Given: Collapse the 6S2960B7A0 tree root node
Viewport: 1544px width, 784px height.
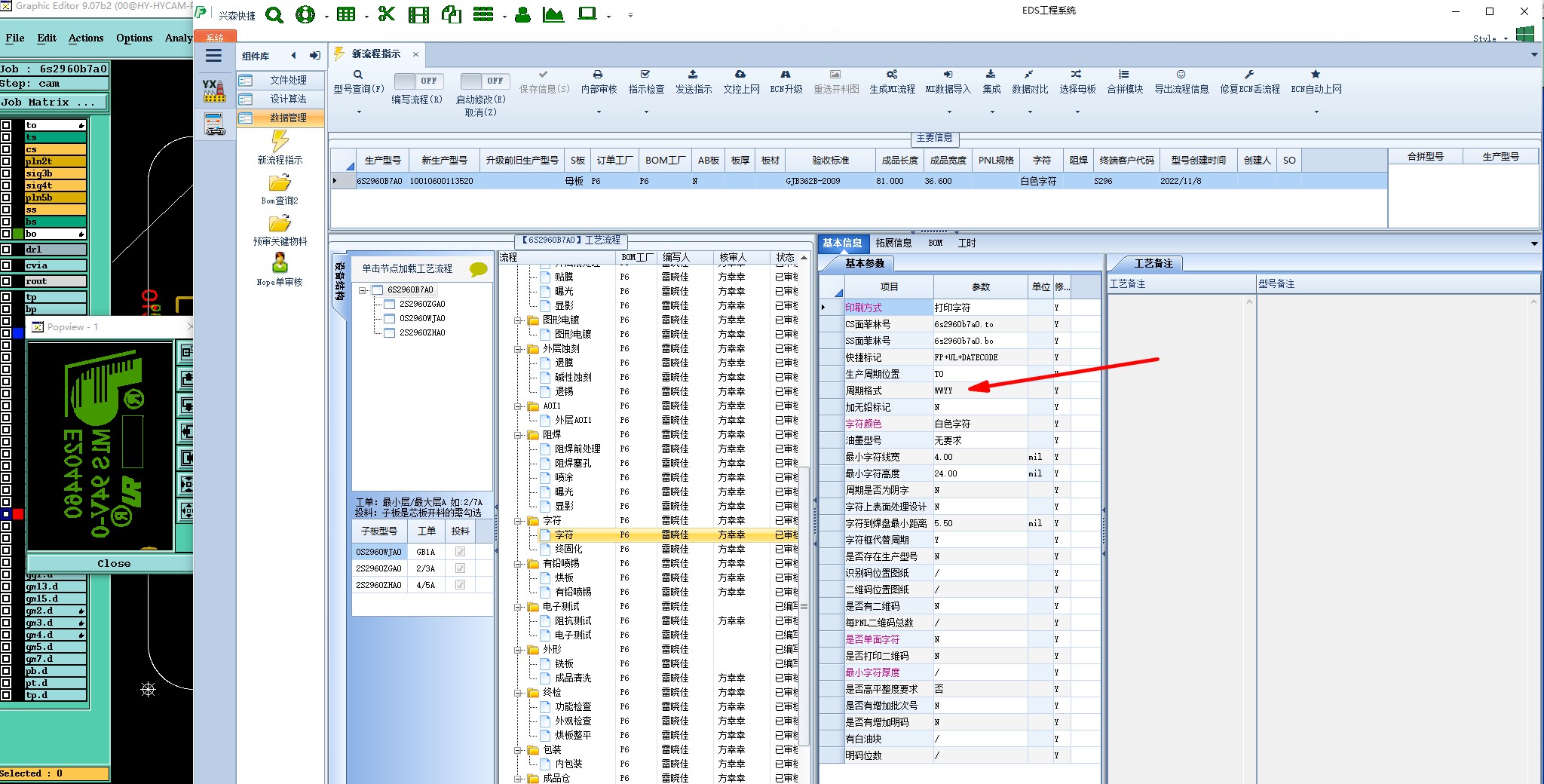Looking at the screenshot, I should point(363,290).
